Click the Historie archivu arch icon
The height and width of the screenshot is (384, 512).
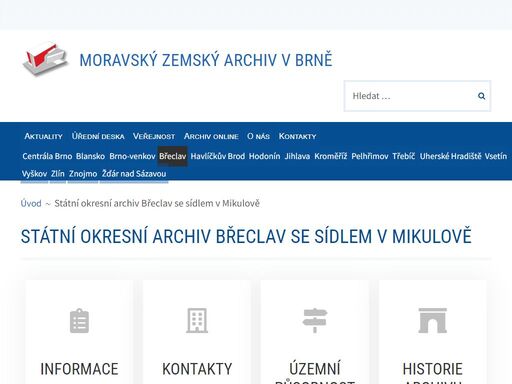433,321
